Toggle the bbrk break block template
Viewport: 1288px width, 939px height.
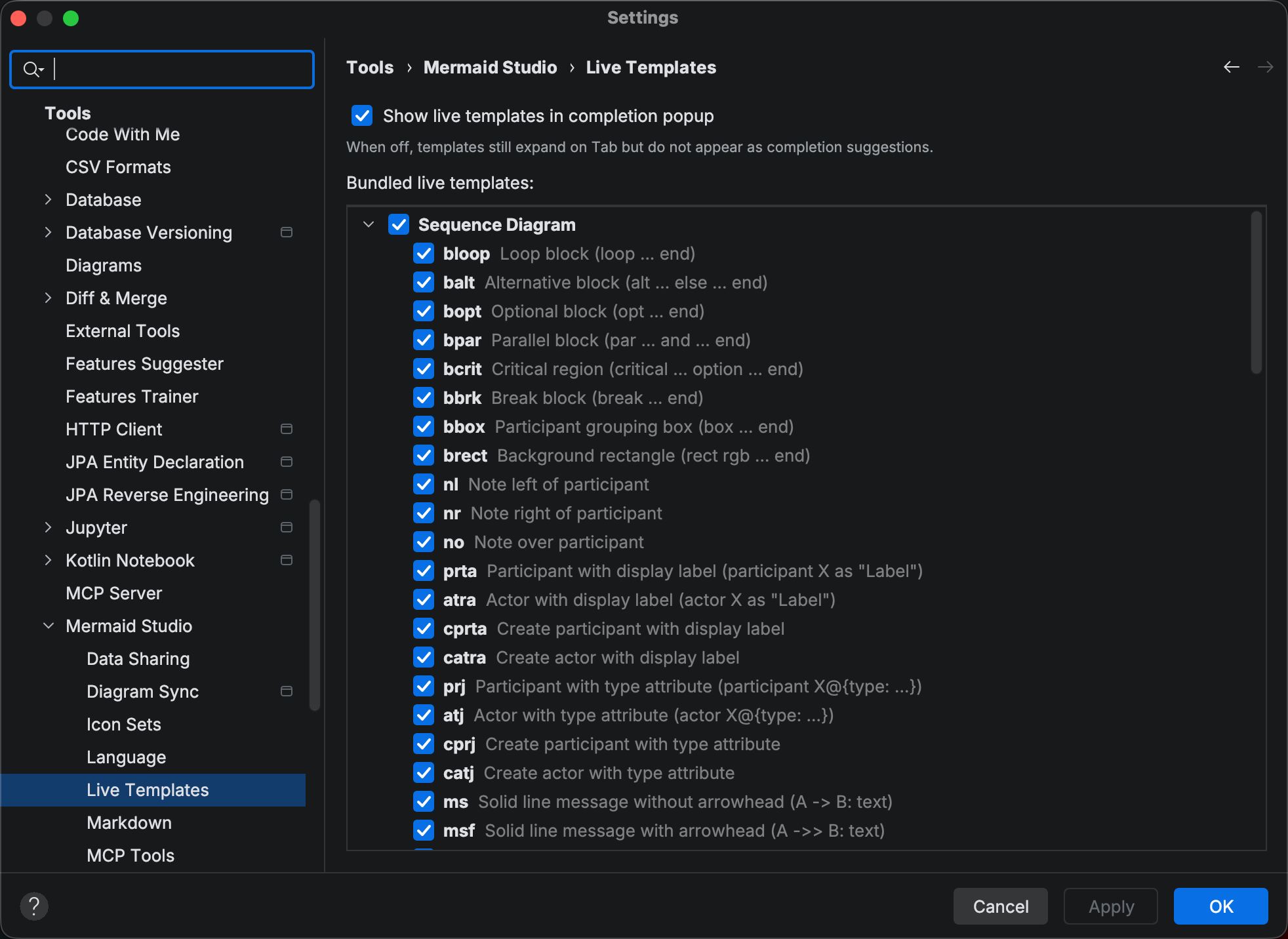pyautogui.click(x=424, y=397)
